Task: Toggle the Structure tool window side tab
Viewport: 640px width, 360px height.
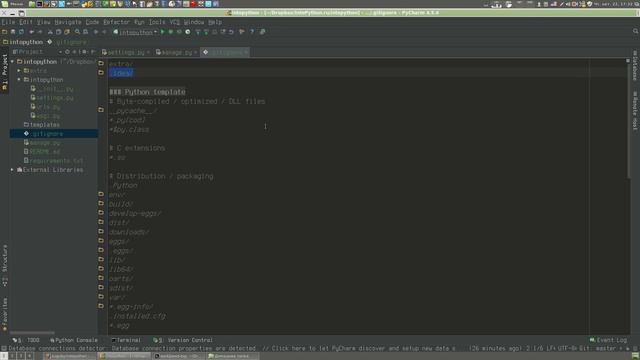Action: click(x=4, y=264)
